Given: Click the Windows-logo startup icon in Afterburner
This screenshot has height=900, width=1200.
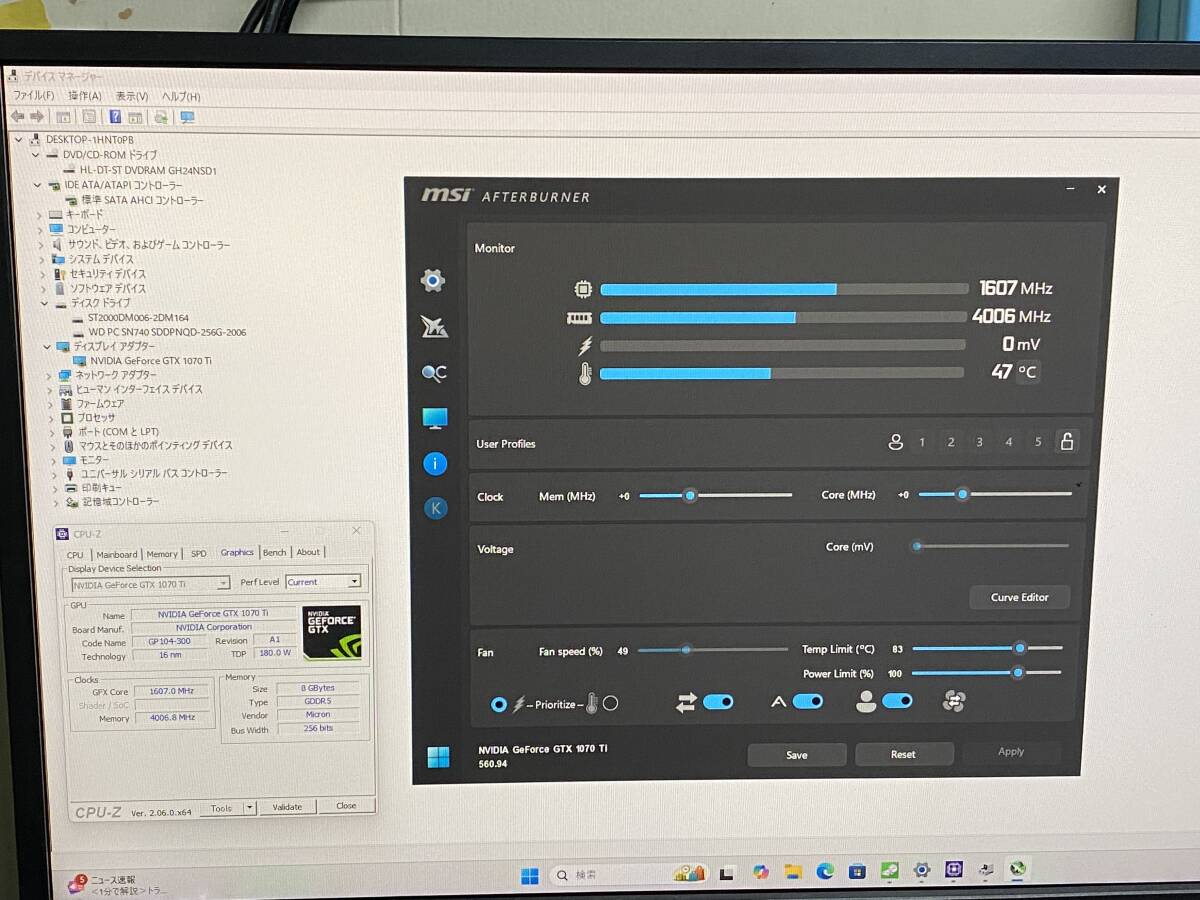Looking at the screenshot, I should click(x=438, y=757).
